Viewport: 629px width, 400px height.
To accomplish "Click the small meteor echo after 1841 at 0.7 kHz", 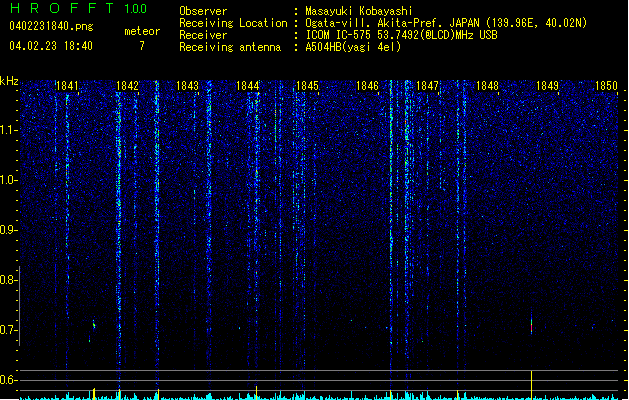I will click(94, 324).
